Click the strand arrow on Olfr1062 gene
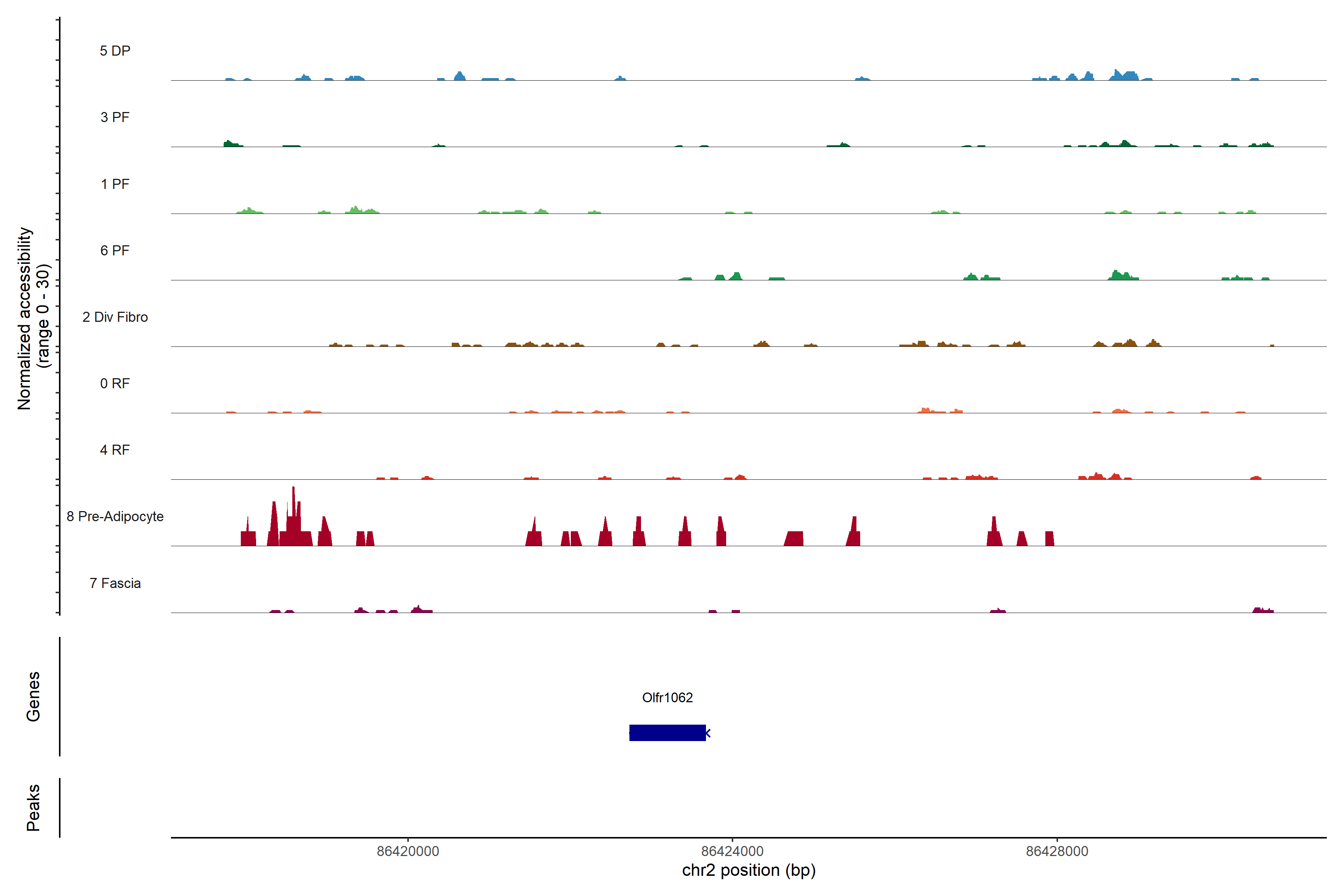The image size is (1344, 896). pyautogui.click(x=708, y=732)
